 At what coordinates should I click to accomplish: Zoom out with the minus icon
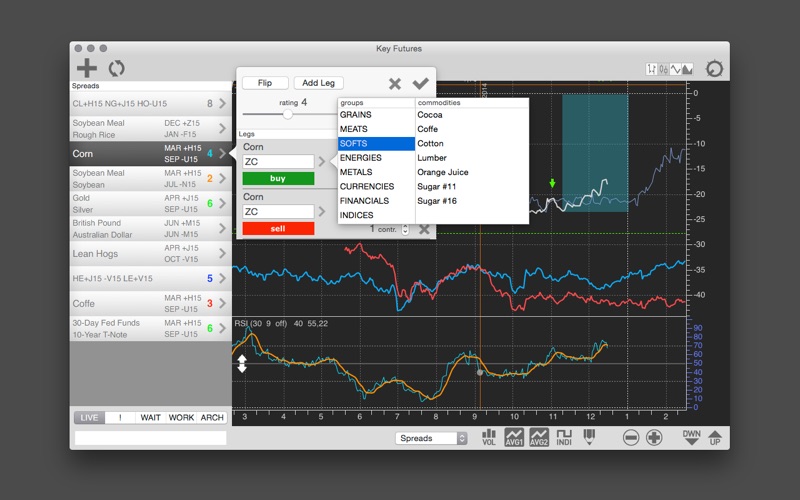tap(631, 437)
